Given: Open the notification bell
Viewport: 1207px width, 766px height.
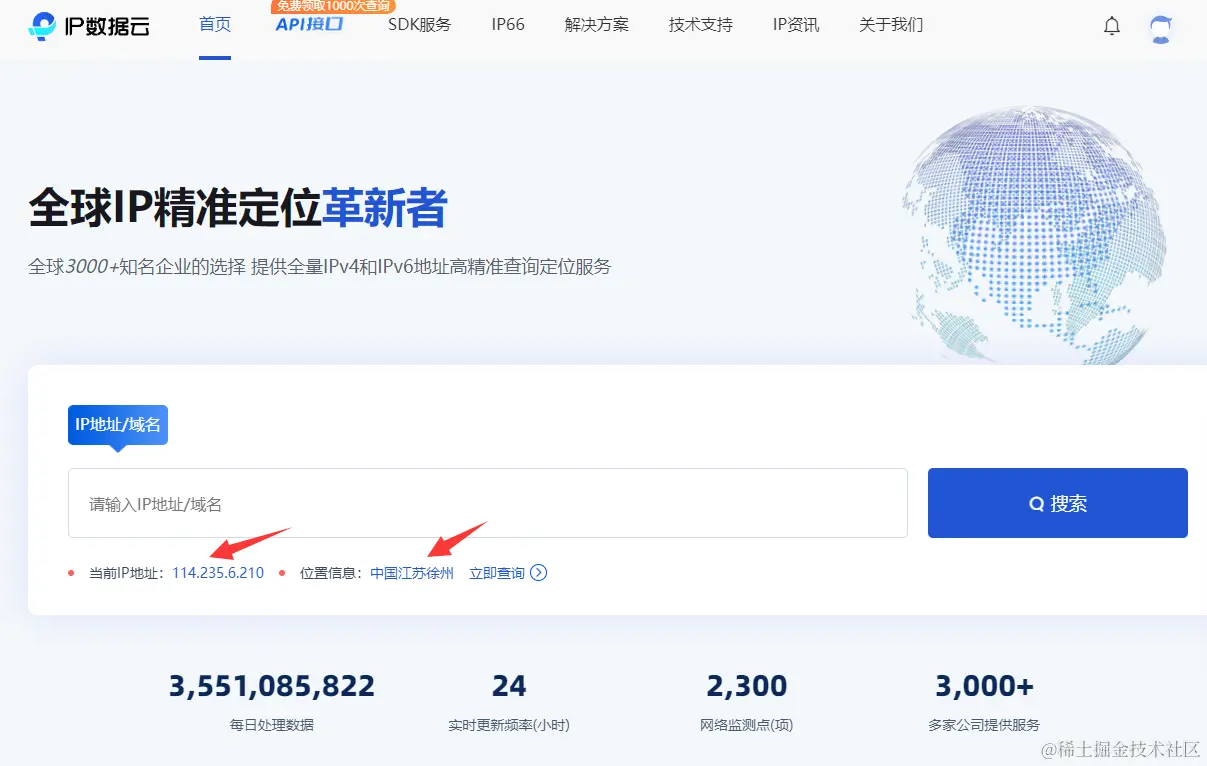Looking at the screenshot, I should 1112,26.
